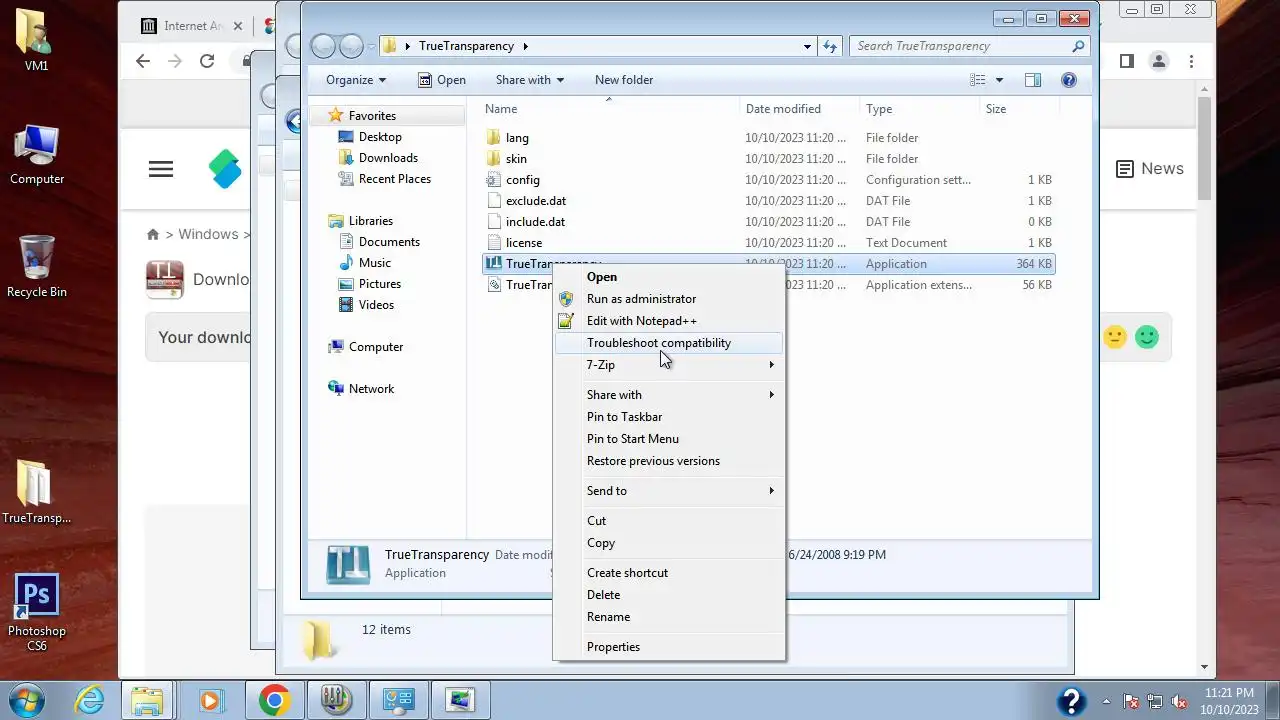Expand the Send to submenu
The image size is (1280, 720).
coord(669,491)
